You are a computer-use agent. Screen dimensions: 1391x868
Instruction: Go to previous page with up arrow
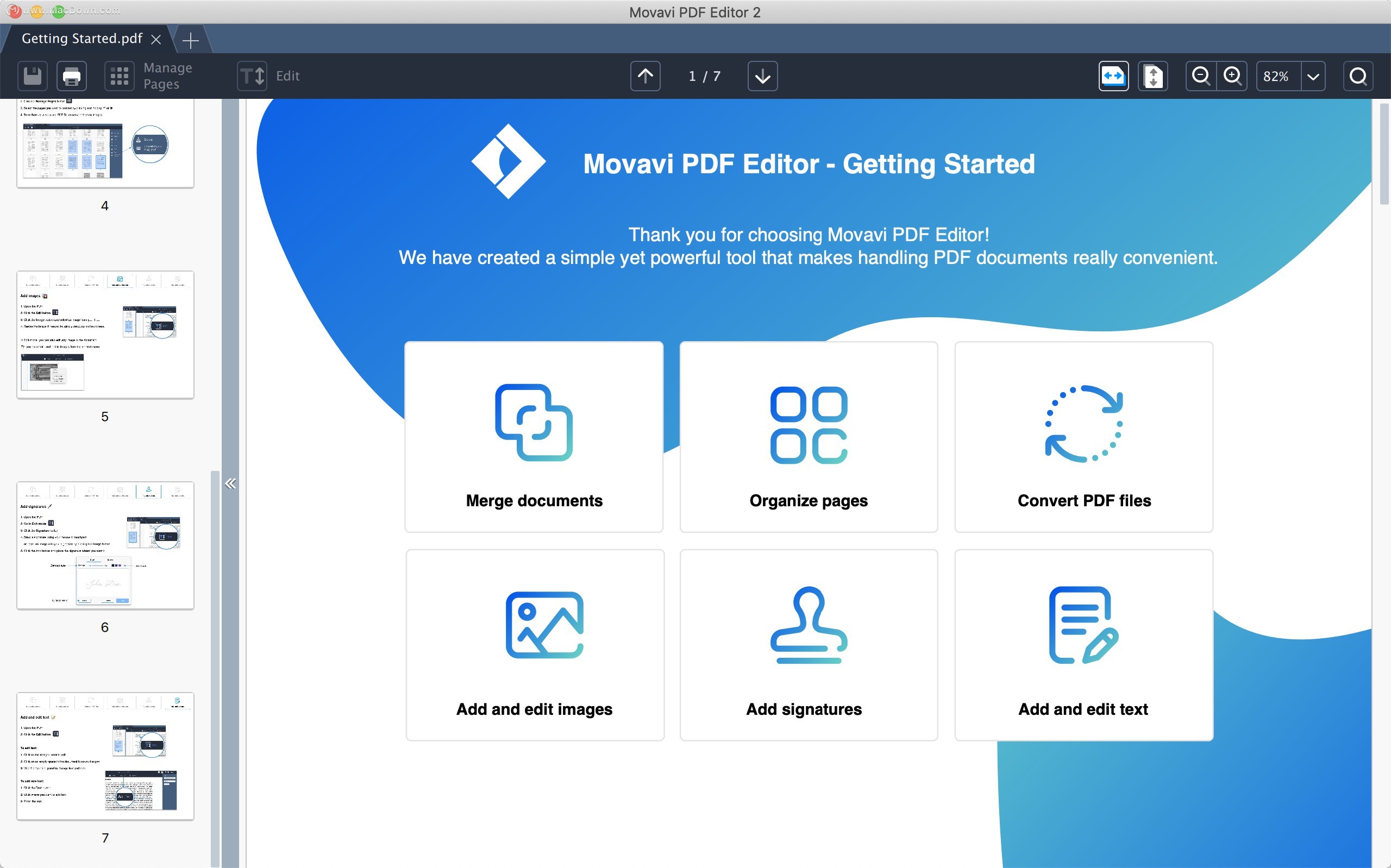click(646, 76)
